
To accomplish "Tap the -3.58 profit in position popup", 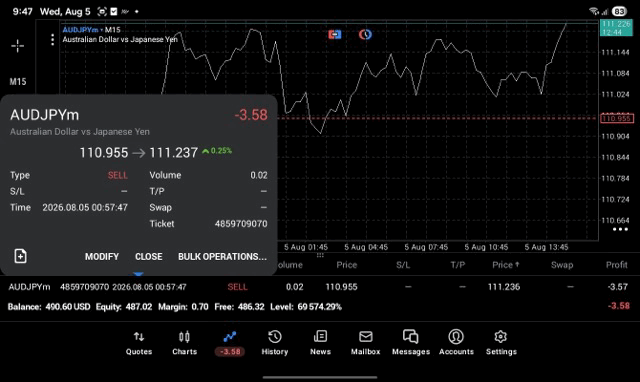I will point(251,115).
